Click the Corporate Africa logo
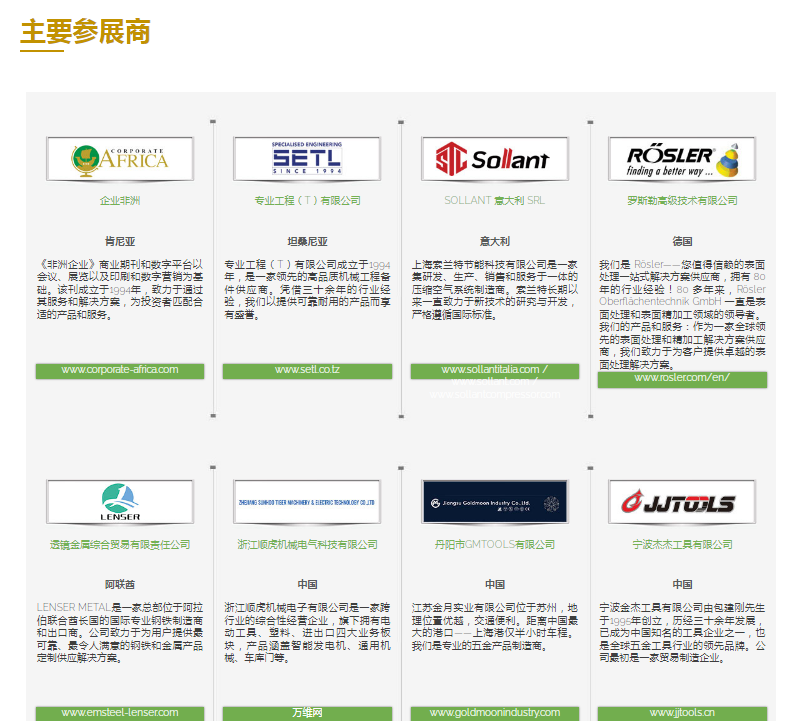The width and height of the screenshot is (805, 721). click(x=120, y=159)
